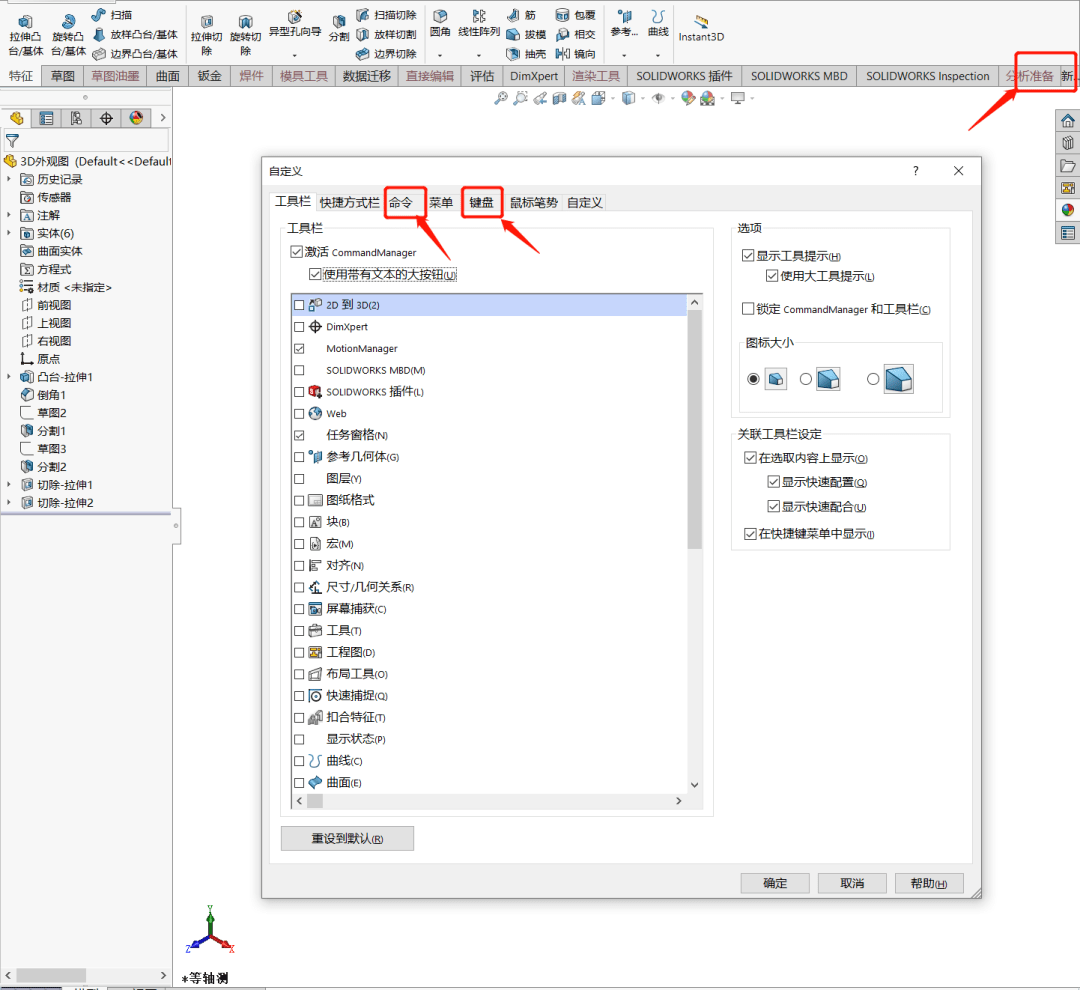
Task: Toggle 使用带有文本的大按钮 checkbox
Action: pyautogui.click(x=315, y=274)
